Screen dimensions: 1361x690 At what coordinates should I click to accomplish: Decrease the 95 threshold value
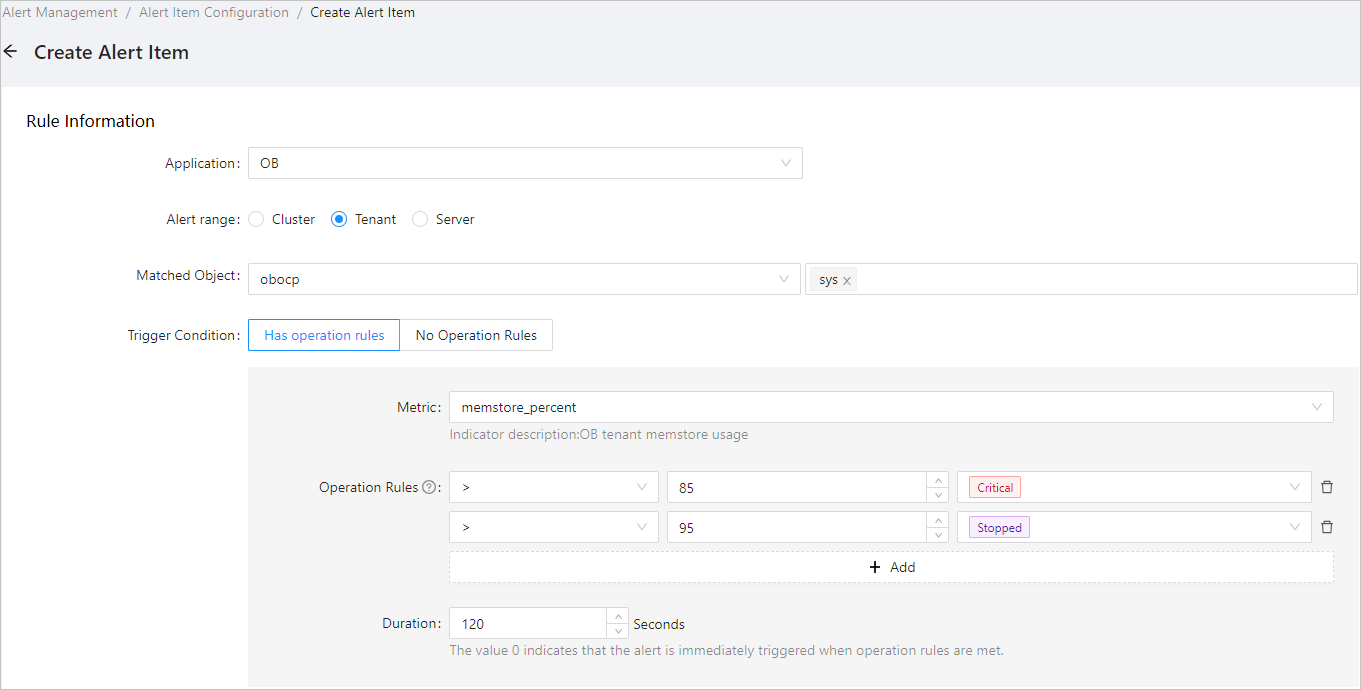(x=938, y=535)
